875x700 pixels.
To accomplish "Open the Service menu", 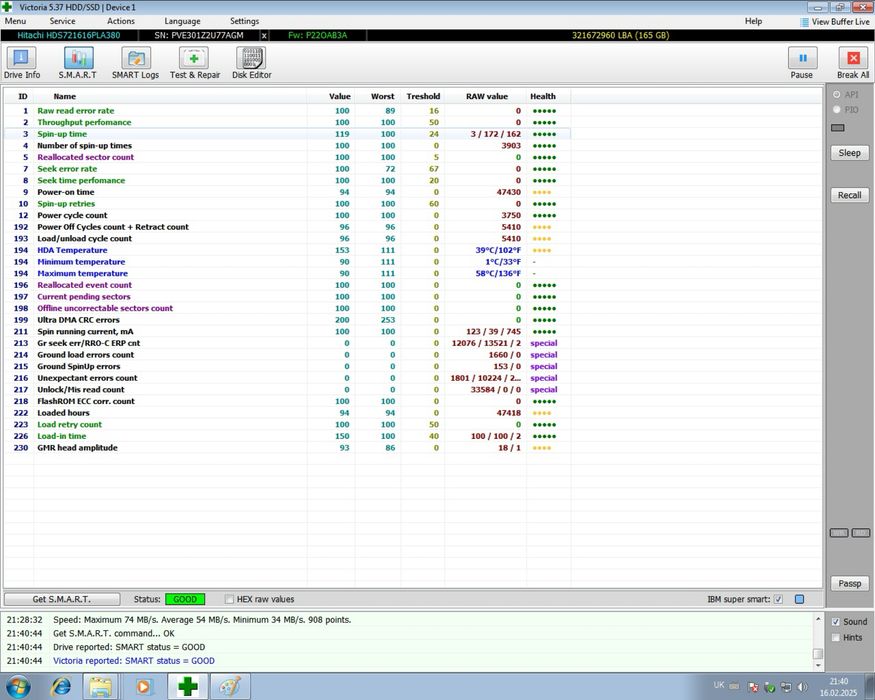I will coord(62,21).
